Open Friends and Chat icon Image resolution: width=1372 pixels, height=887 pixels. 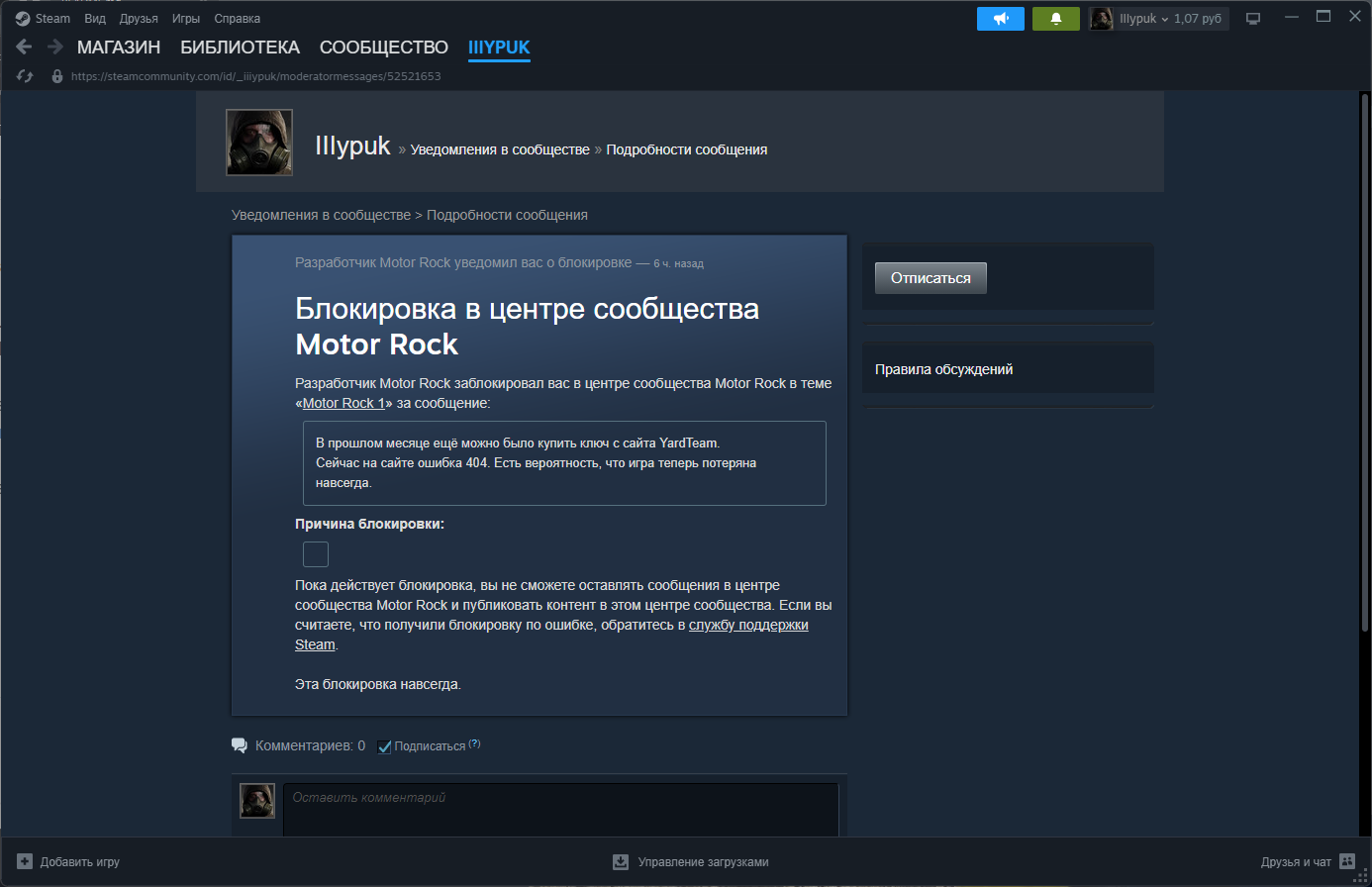point(1346,861)
